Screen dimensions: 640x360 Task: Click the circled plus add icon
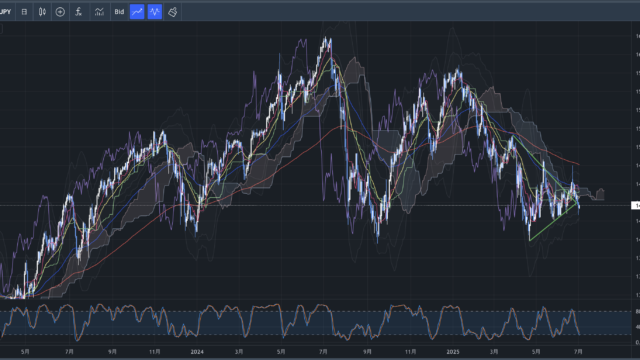tap(60, 12)
